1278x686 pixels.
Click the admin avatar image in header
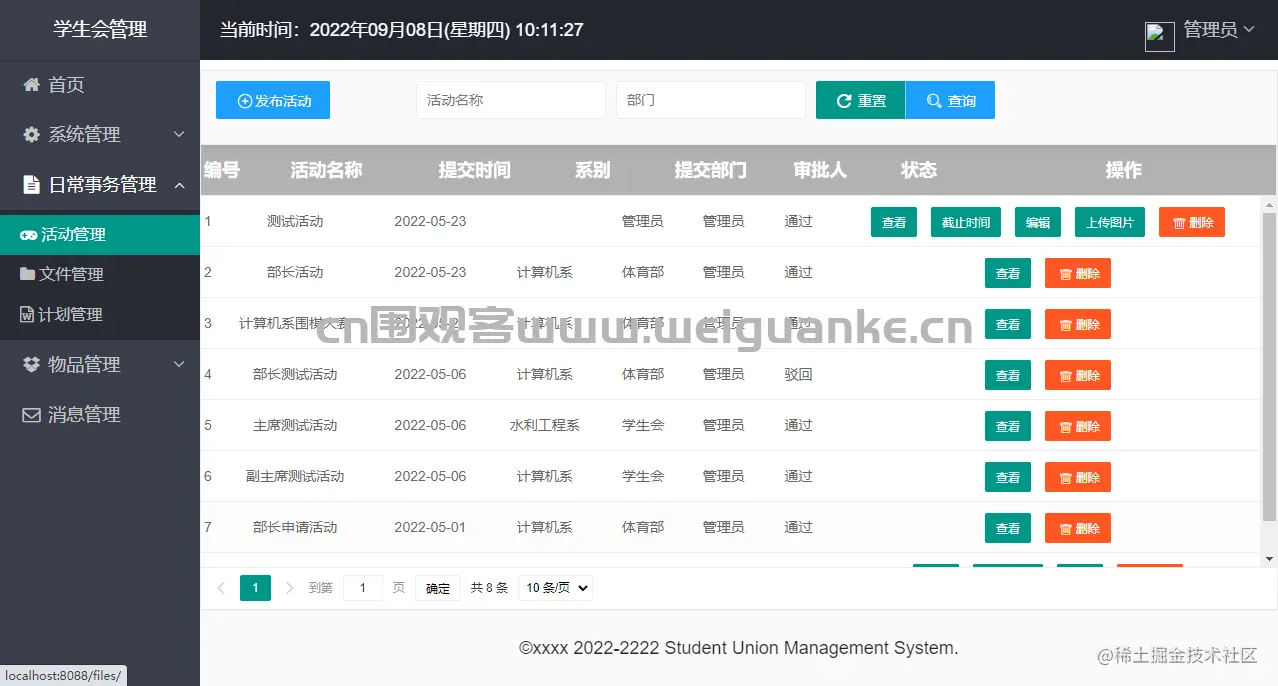(x=1159, y=36)
